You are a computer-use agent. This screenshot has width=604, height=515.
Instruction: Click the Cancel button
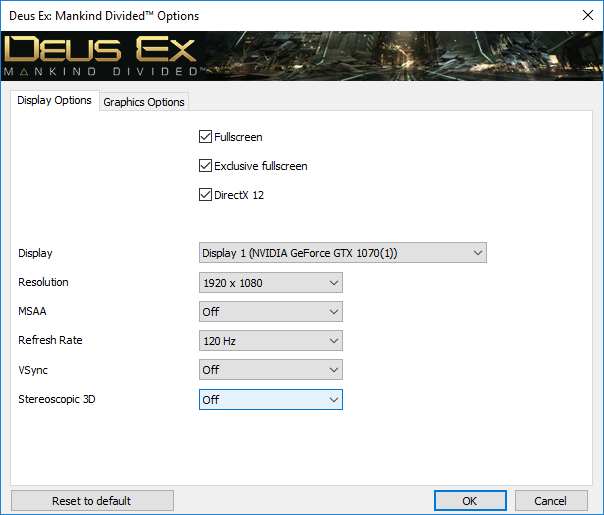(551, 501)
